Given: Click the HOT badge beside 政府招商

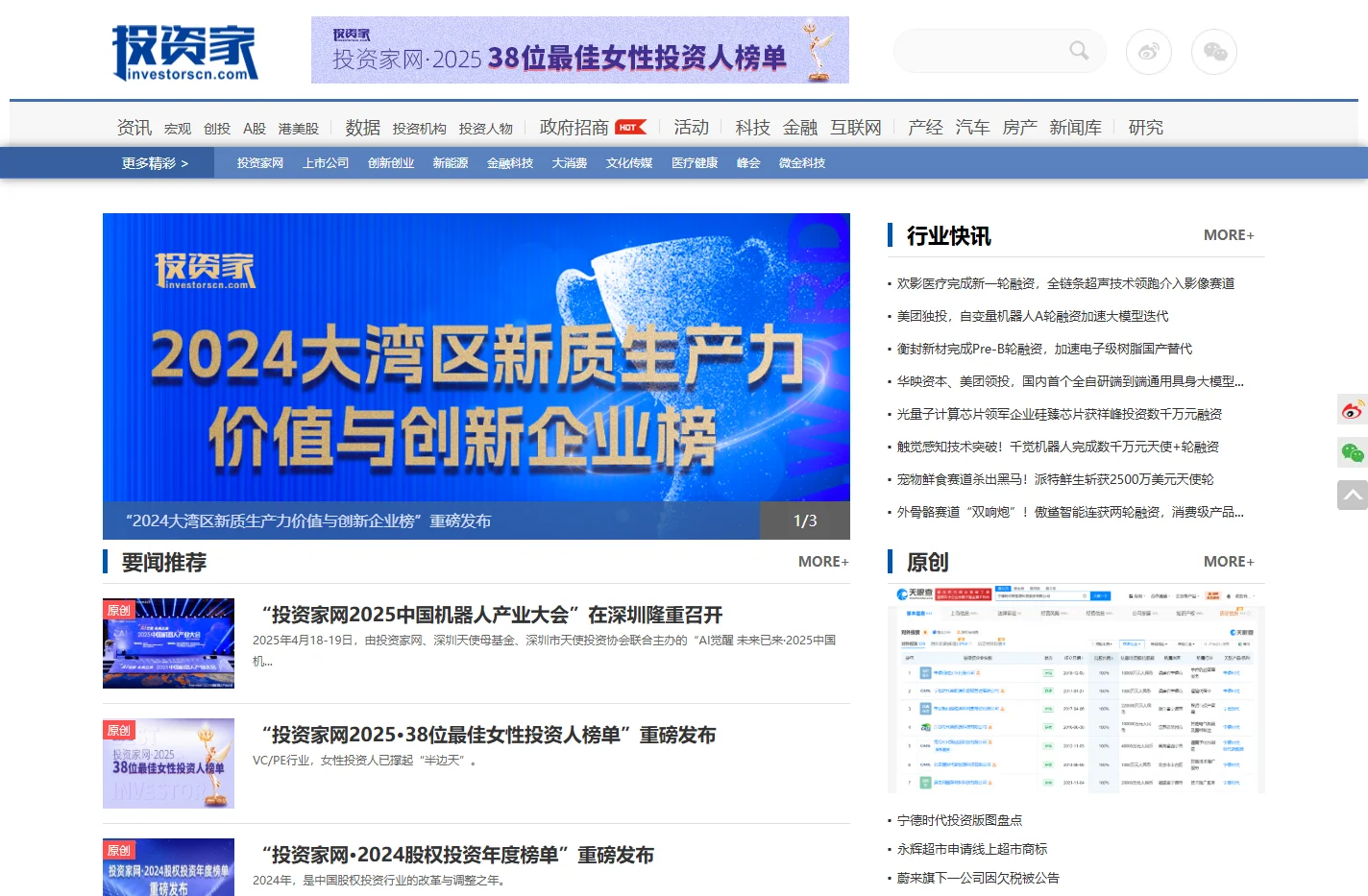Looking at the screenshot, I should (630, 127).
